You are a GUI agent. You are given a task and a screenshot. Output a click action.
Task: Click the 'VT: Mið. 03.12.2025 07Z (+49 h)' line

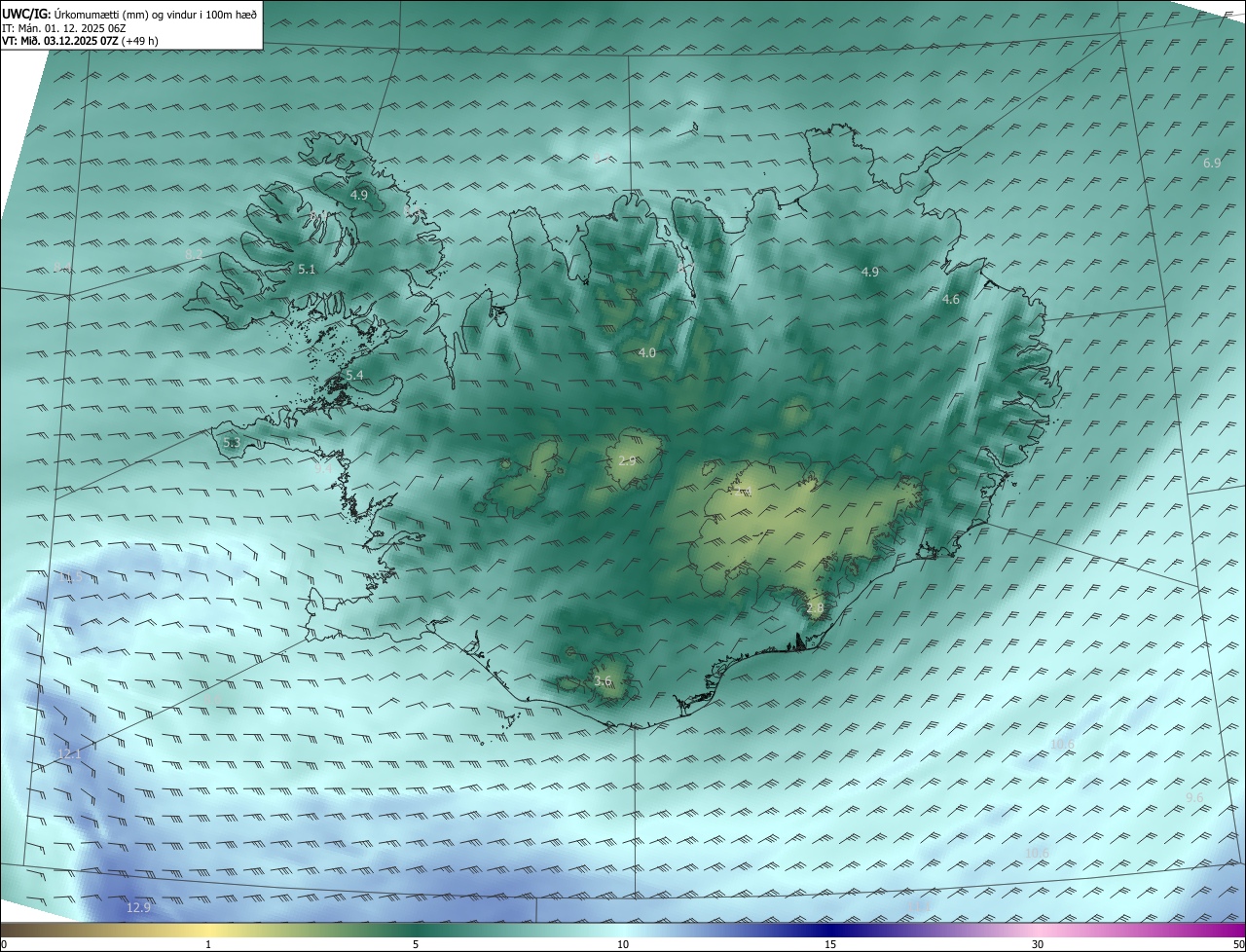(81, 41)
